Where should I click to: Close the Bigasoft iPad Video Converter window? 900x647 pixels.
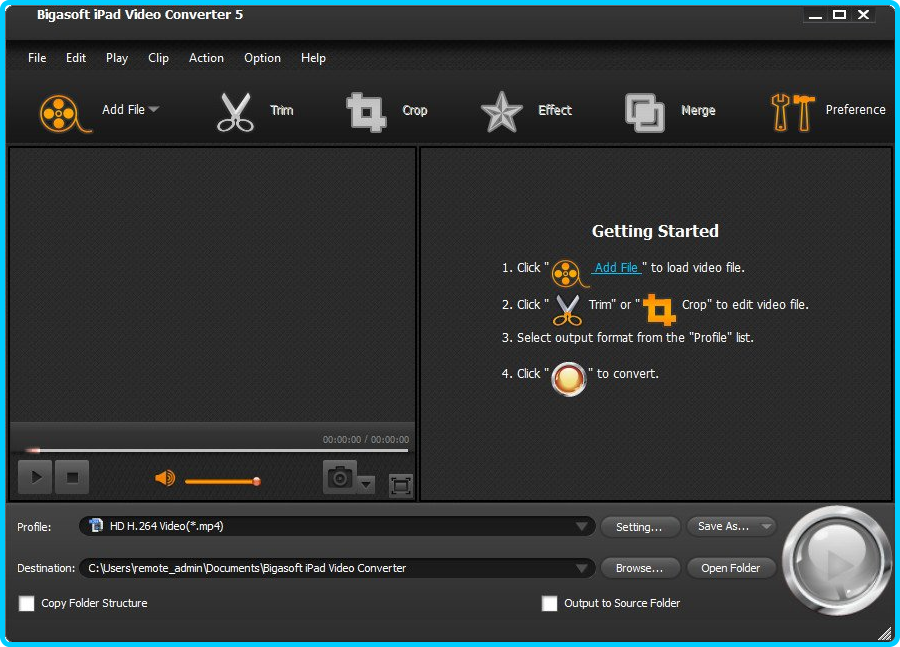coord(863,15)
